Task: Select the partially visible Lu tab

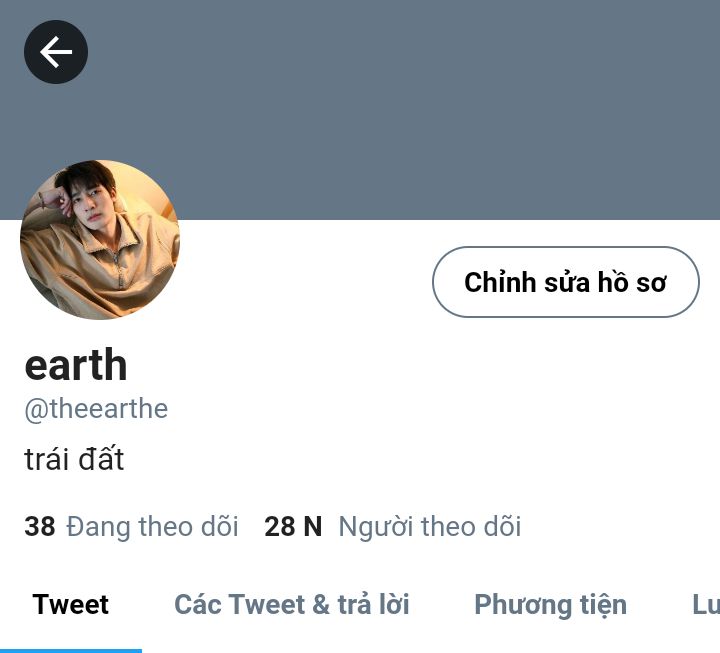Action: click(706, 604)
